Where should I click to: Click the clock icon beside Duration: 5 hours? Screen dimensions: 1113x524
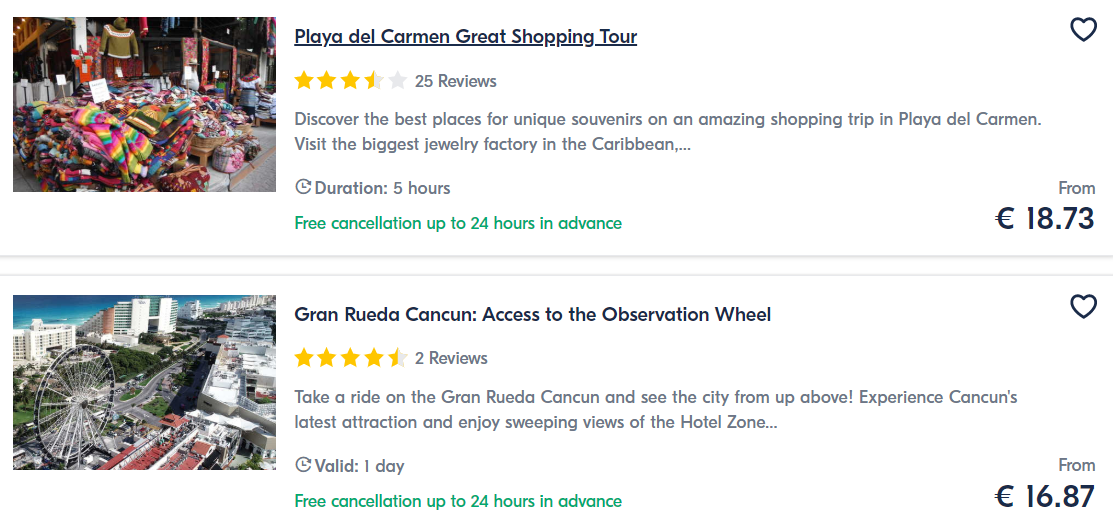click(x=303, y=187)
